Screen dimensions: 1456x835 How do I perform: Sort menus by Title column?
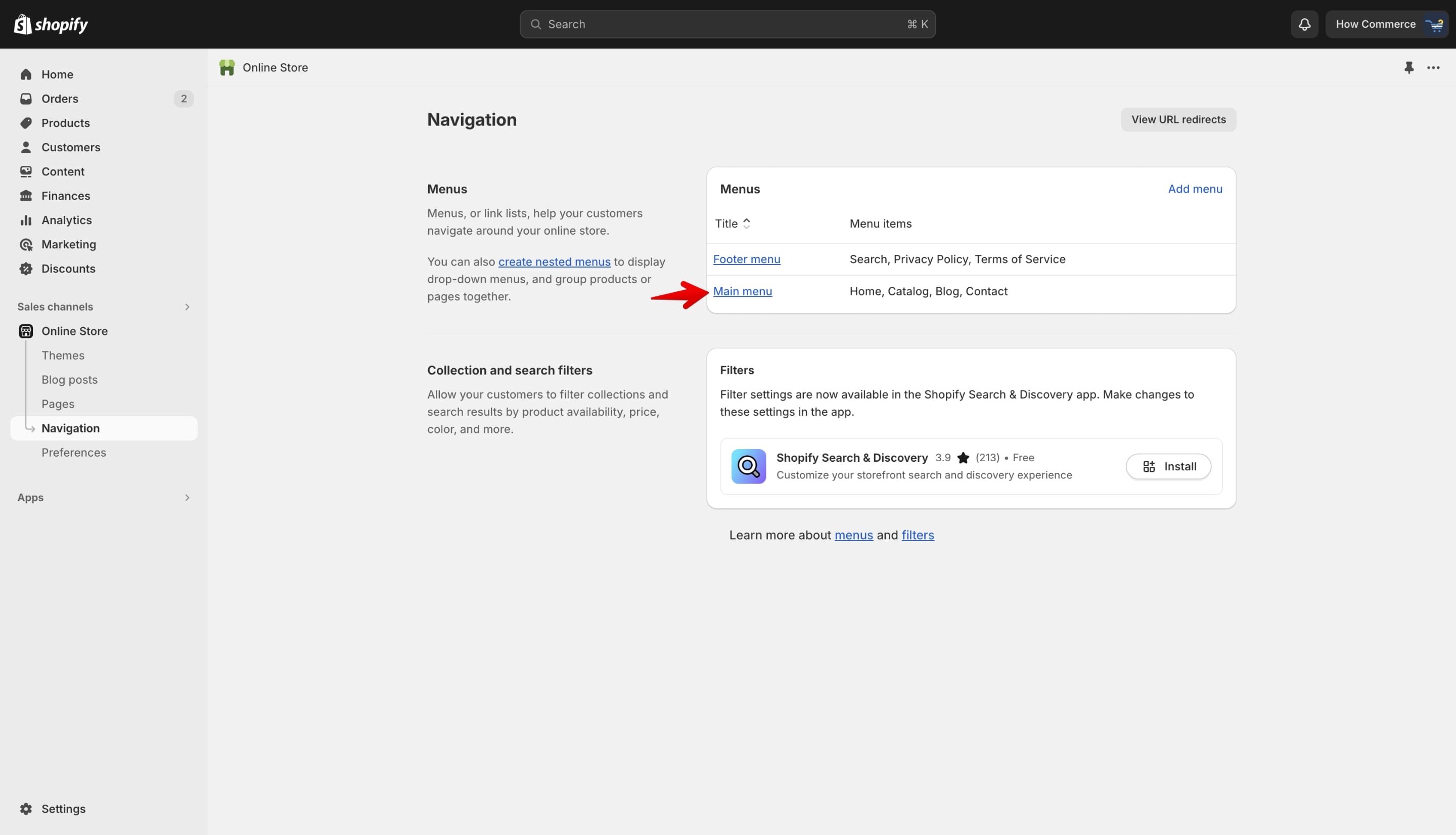(x=733, y=224)
